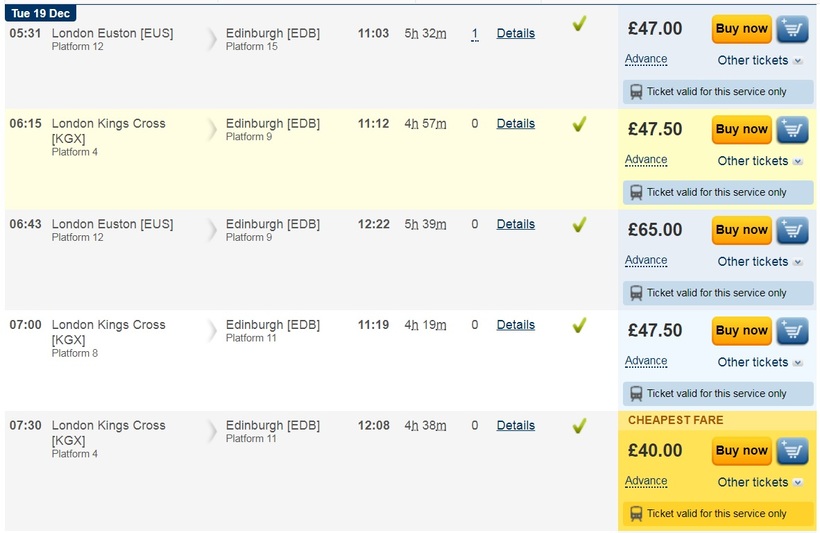Click train icon on 05:31 service validity note
Screen dimensions: 820x533
(x=636, y=92)
